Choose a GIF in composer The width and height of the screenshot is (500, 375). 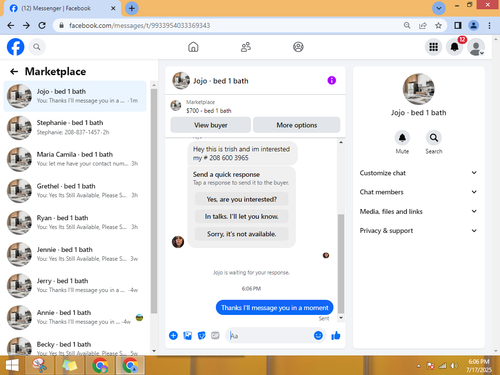215,335
